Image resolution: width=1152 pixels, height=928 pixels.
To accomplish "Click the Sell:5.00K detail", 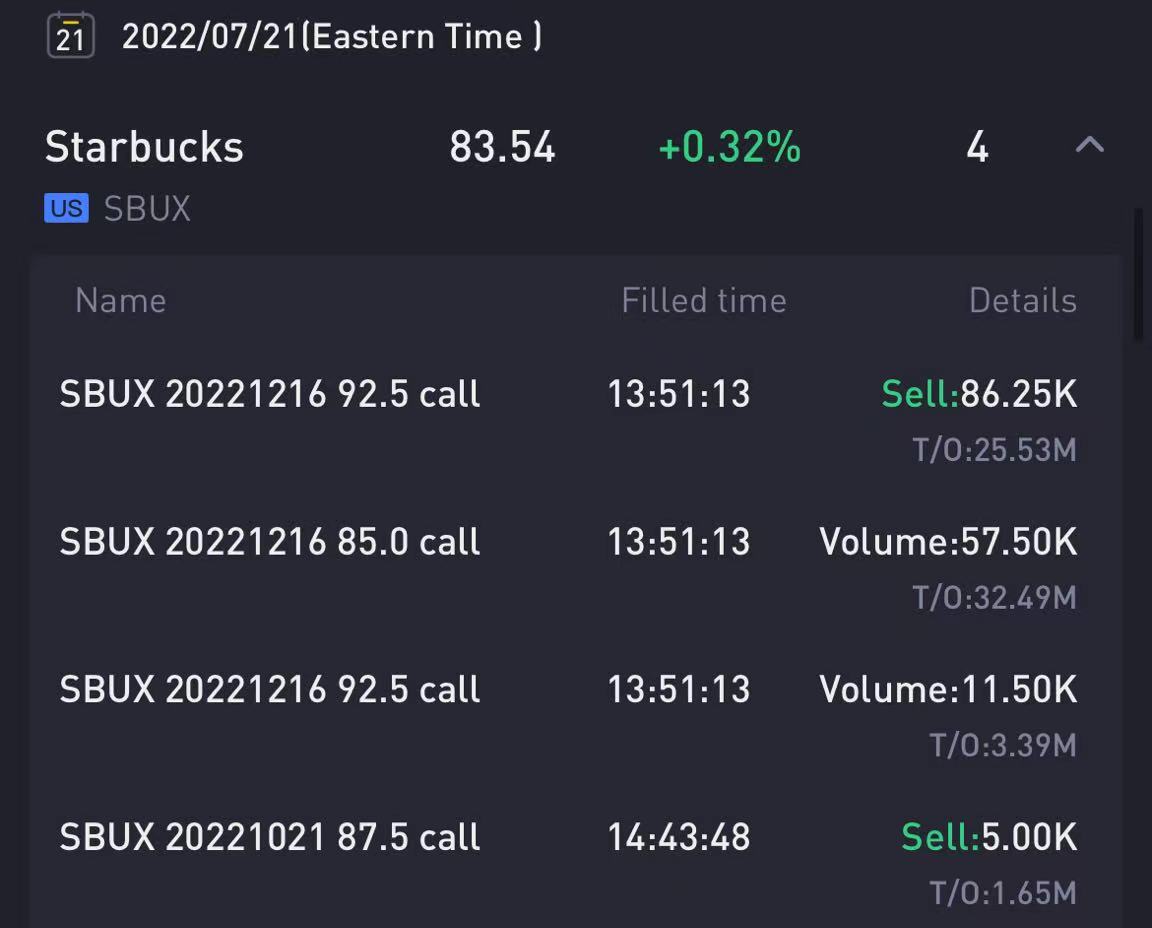I will [989, 837].
